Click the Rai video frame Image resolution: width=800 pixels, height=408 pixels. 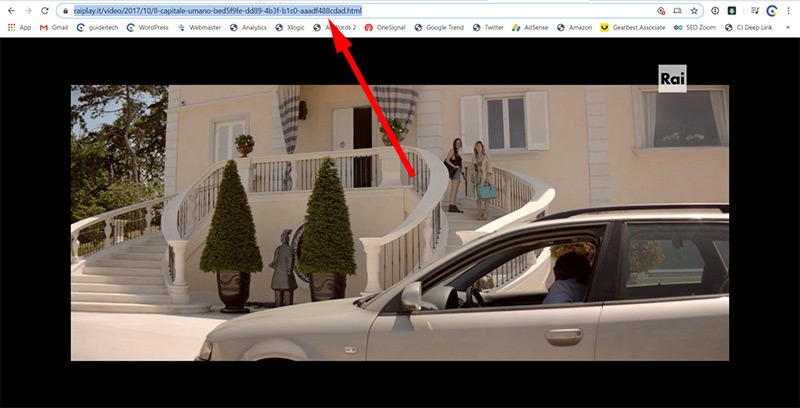pyautogui.click(x=399, y=223)
